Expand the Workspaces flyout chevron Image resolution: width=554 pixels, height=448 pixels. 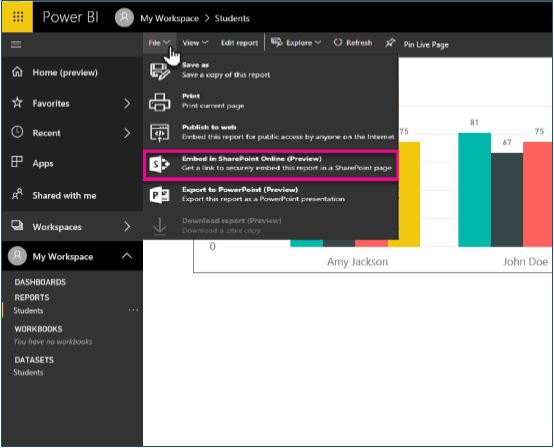coord(127,226)
